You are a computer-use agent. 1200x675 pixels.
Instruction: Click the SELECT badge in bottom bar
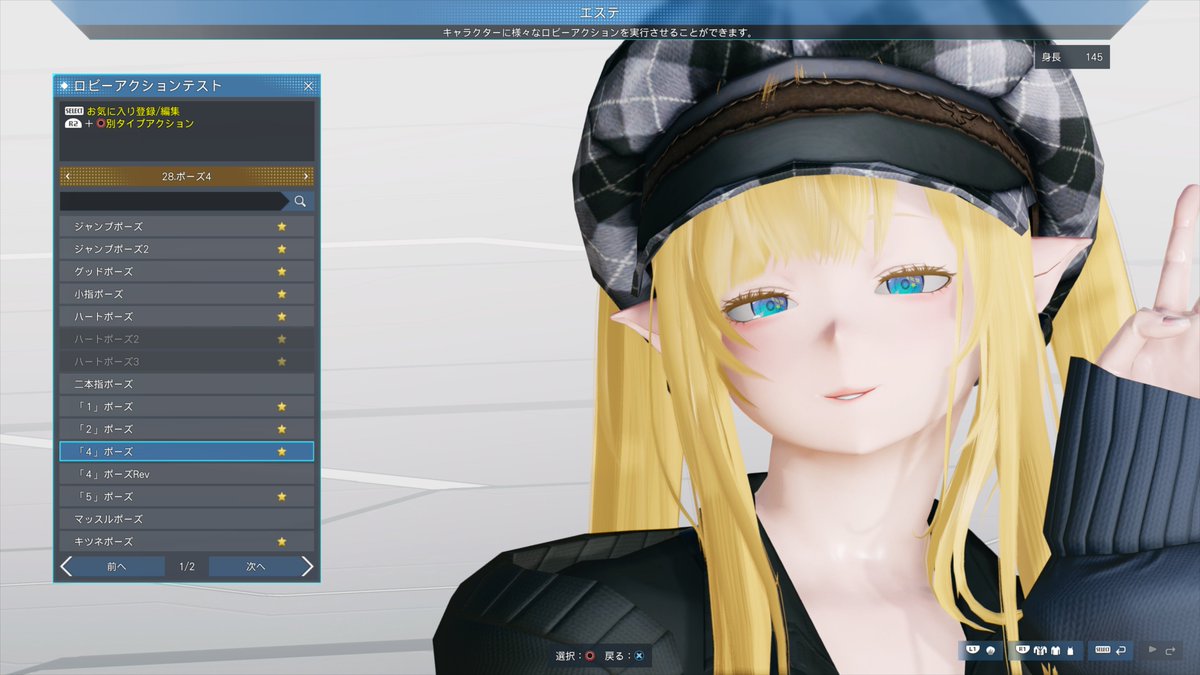pyautogui.click(x=1103, y=649)
